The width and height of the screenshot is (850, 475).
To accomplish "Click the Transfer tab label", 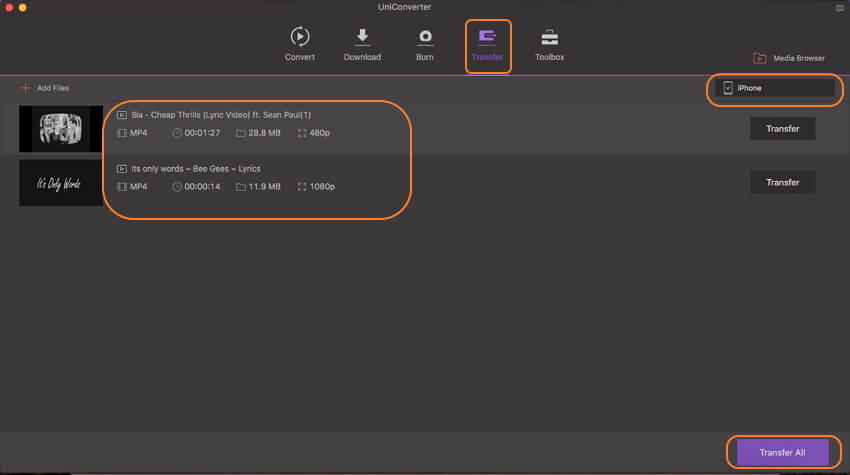I will point(487,57).
